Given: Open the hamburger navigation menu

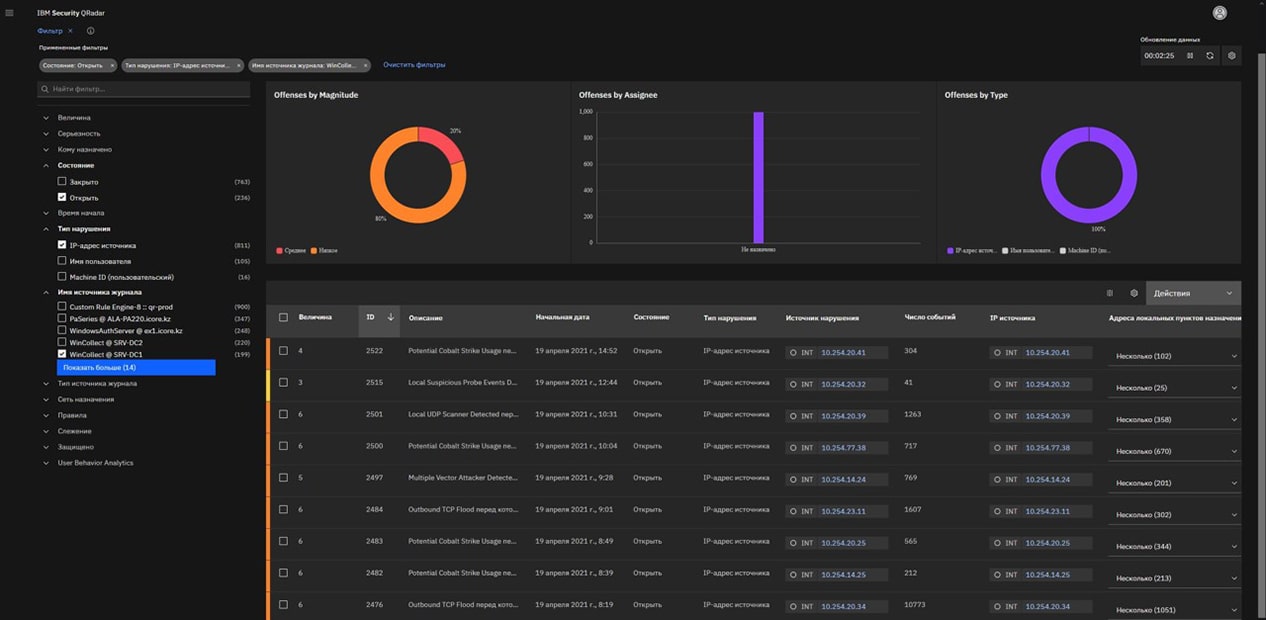Looking at the screenshot, I should point(10,13).
